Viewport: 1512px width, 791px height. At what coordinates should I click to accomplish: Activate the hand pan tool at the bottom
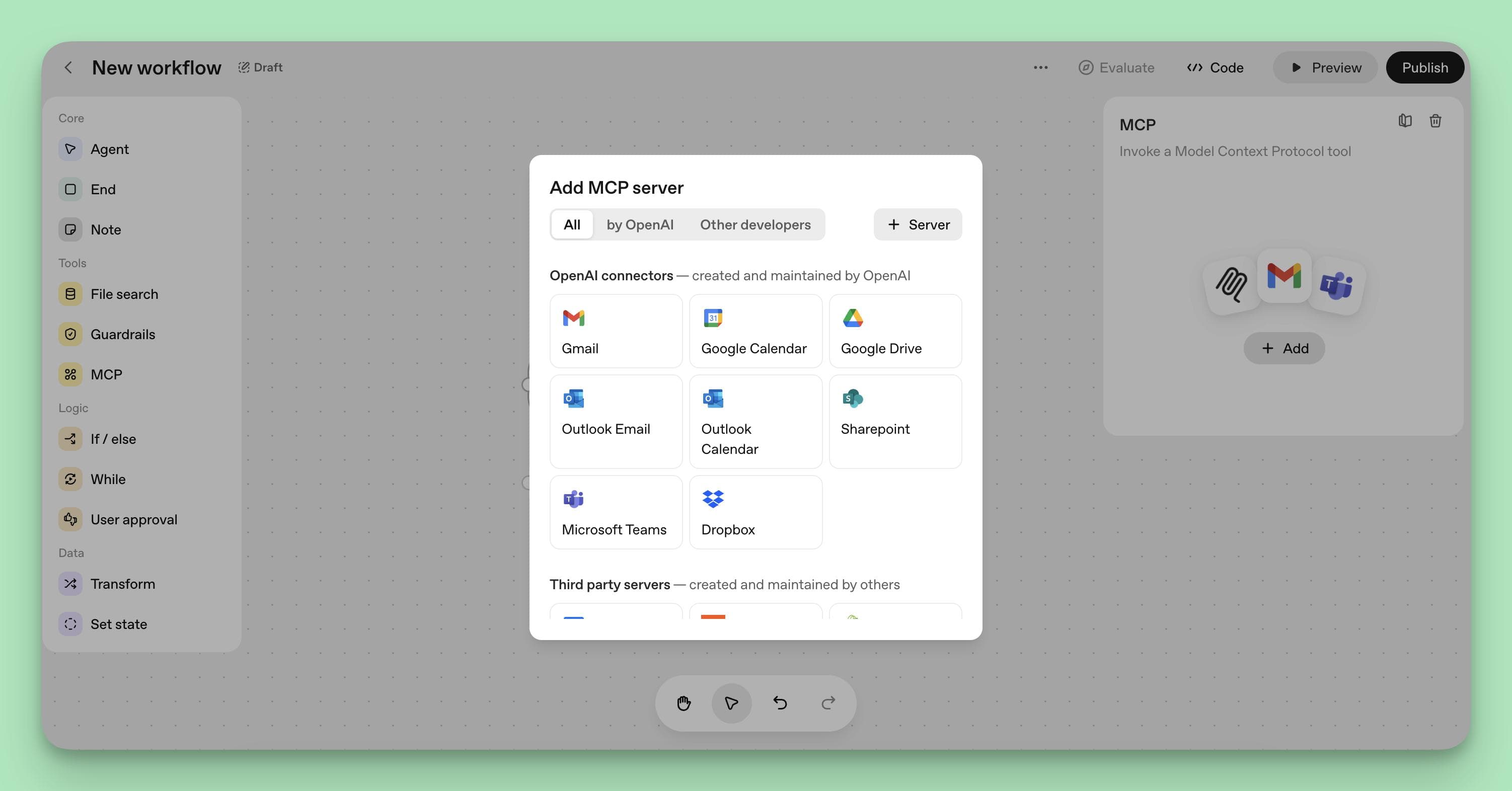tap(683, 703)
